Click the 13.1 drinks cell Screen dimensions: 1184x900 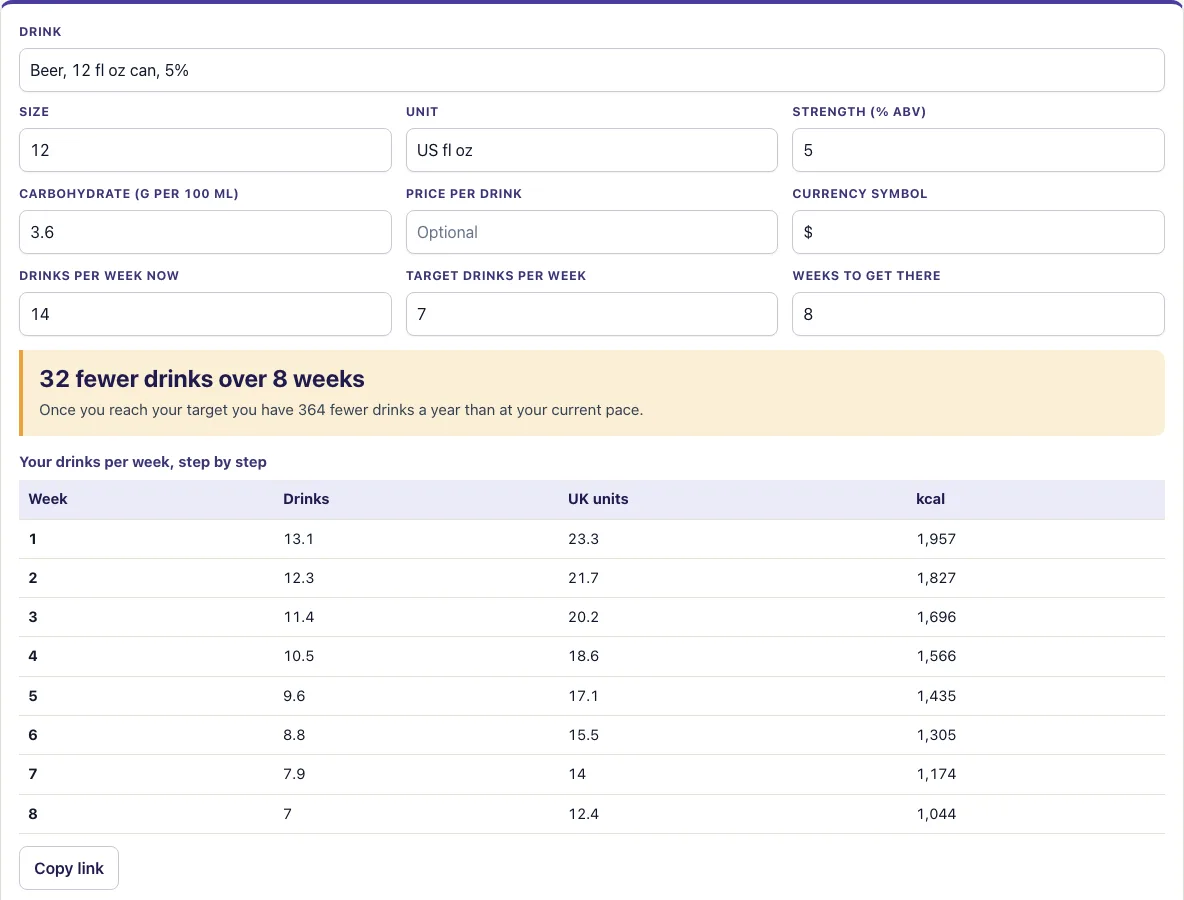point(298,539)
